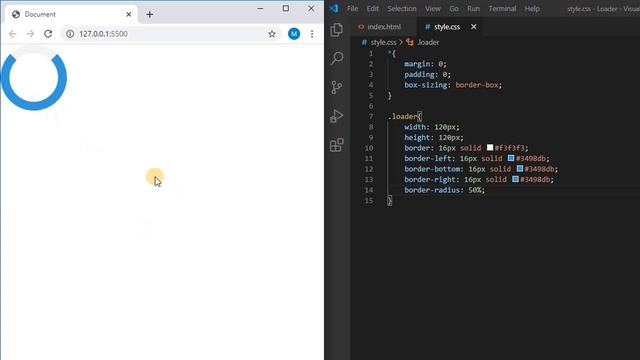
Task: Click the "padding: 0;" declaration
Action: click(427, 74)
